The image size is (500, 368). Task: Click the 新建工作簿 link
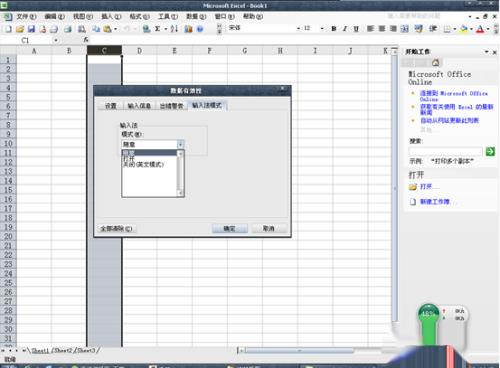point(435,202)
